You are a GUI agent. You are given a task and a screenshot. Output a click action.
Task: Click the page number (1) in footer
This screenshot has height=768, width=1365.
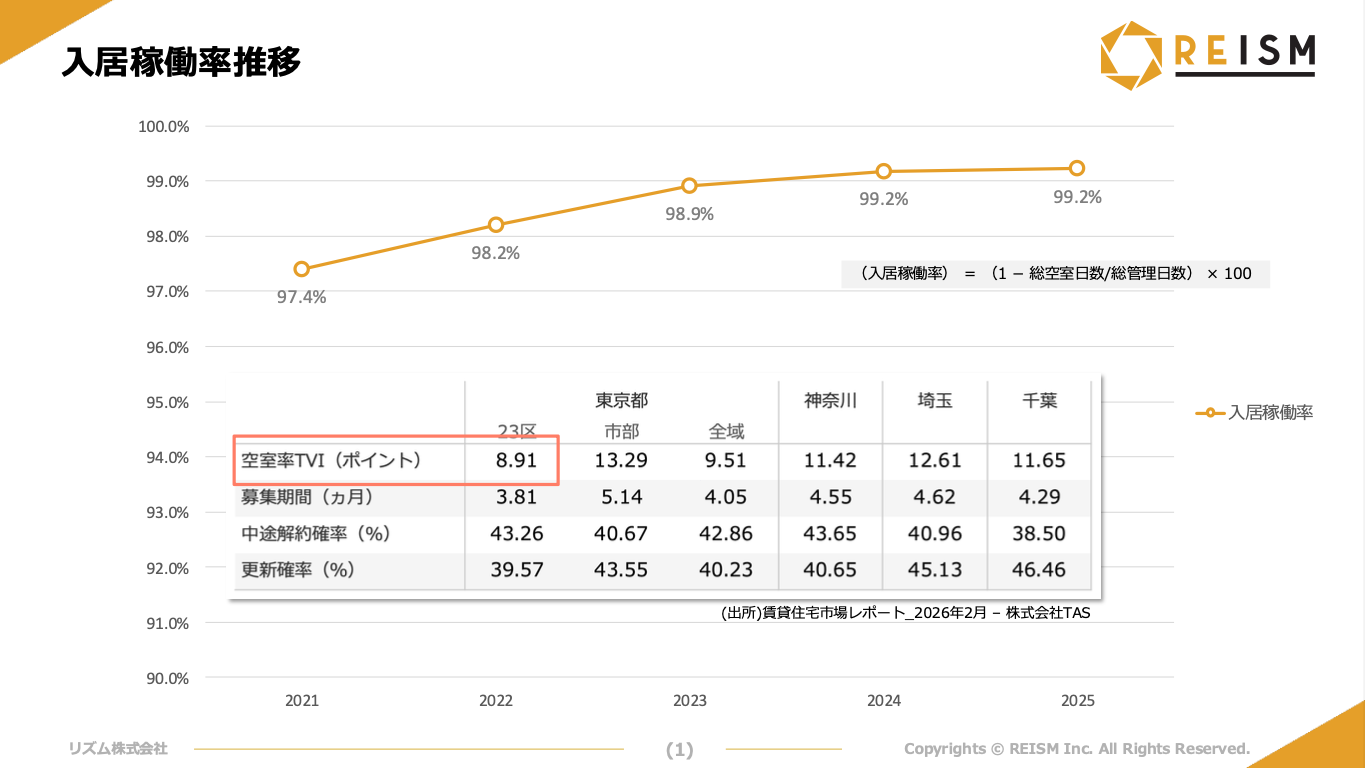point(680,749)
